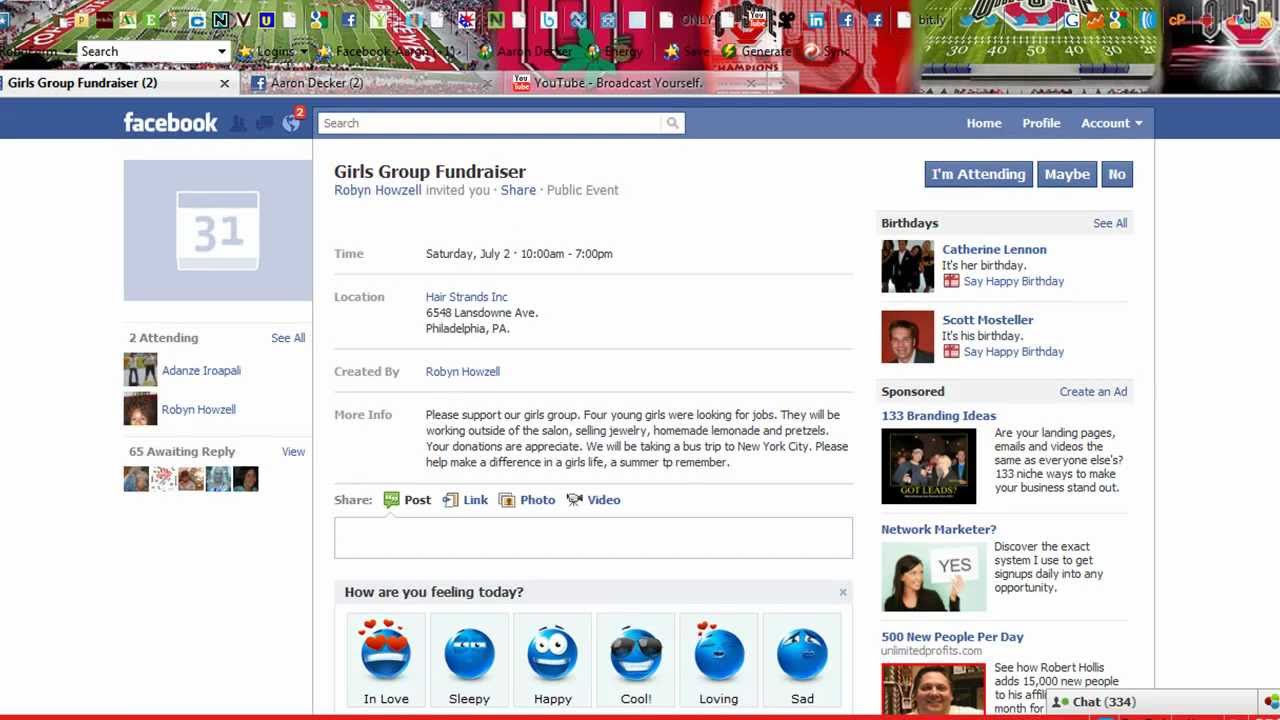Open the Profile link in header
Image resolution: width=1280 pixels, height=720 pixels.
pos(1041,123)
